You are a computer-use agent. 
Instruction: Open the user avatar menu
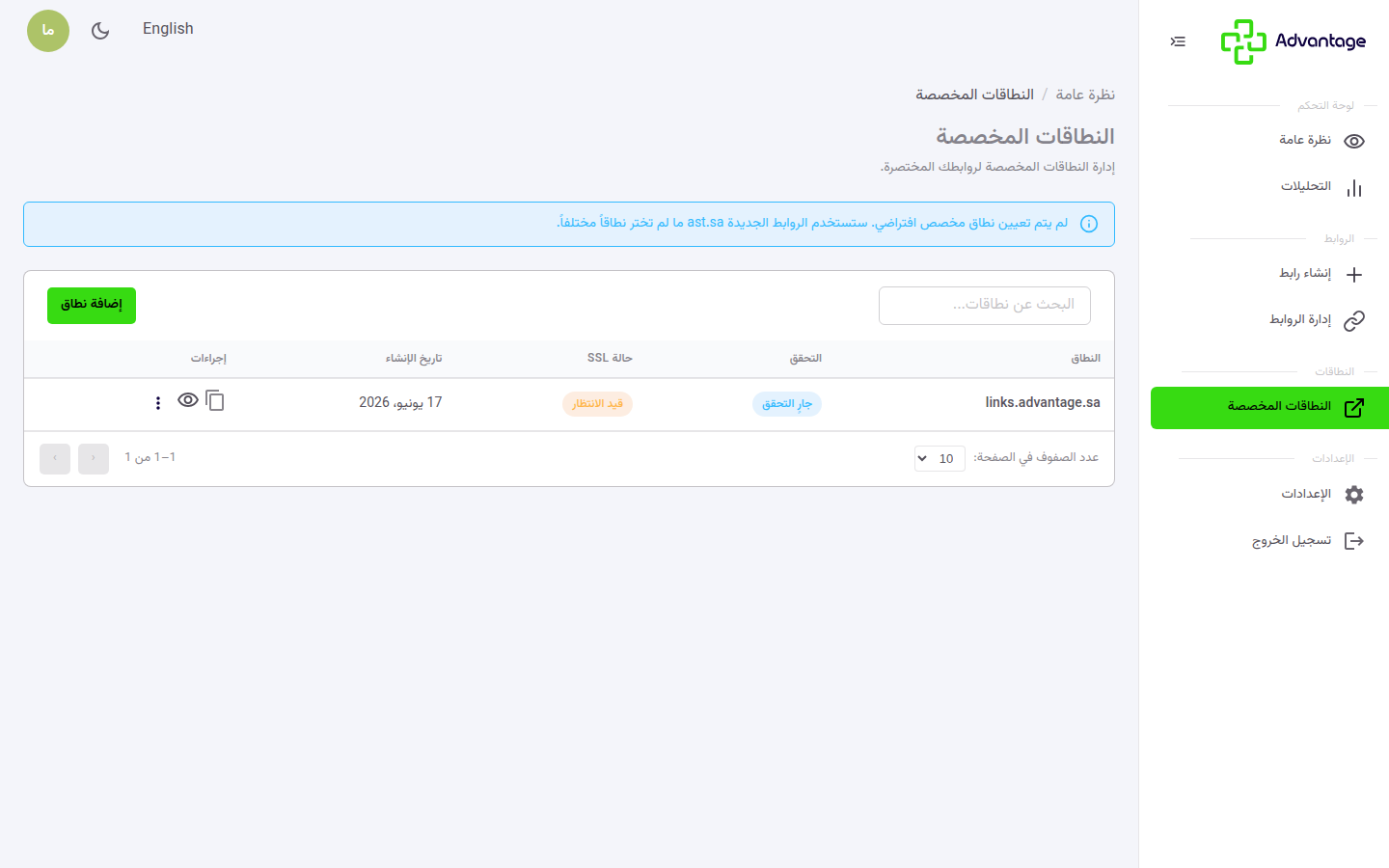coord(48,31)
